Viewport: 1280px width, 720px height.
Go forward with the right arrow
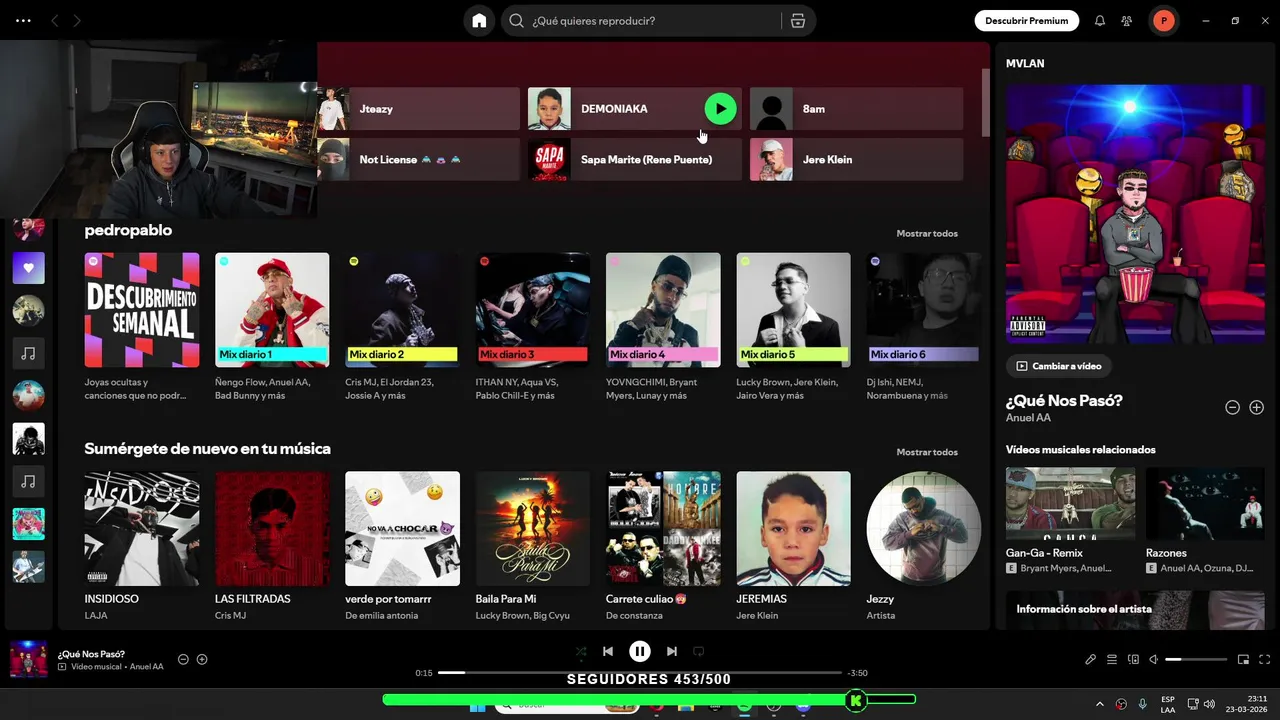77,21
